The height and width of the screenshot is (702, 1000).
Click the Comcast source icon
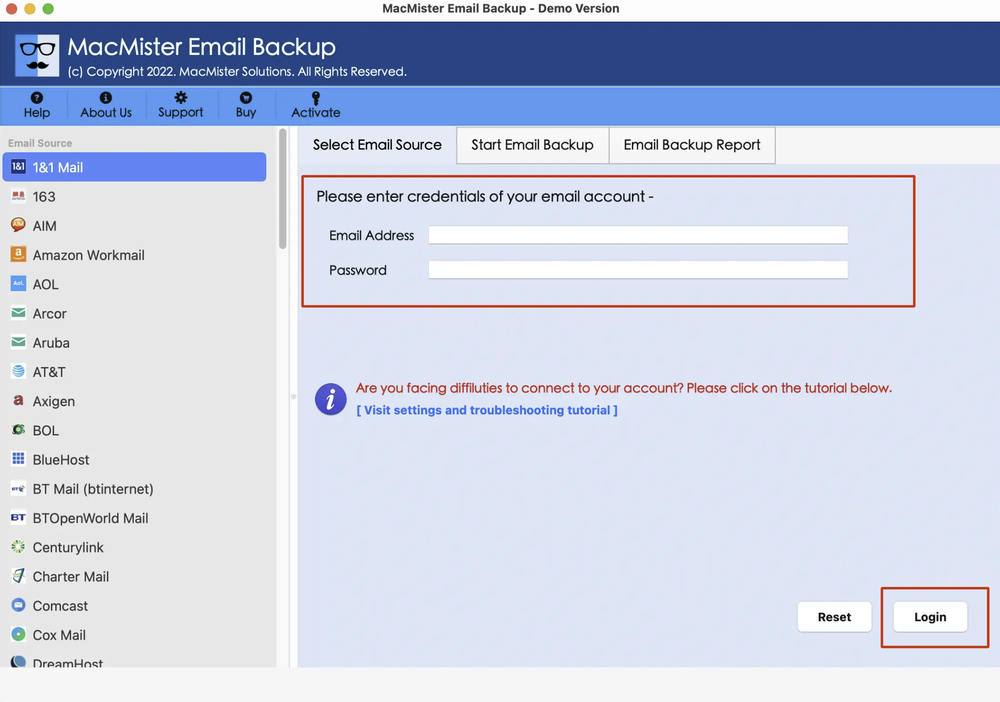(18, 605)
